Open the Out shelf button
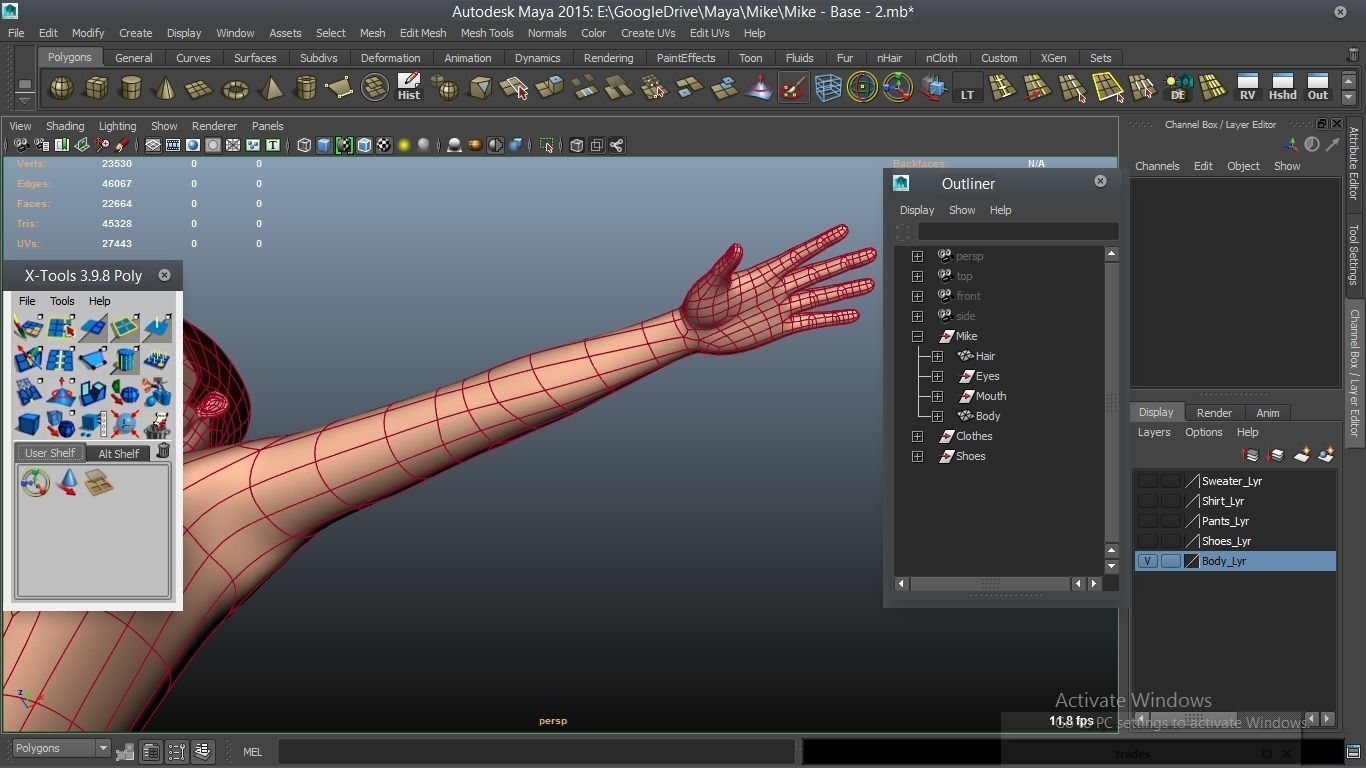 point(1318,88)
